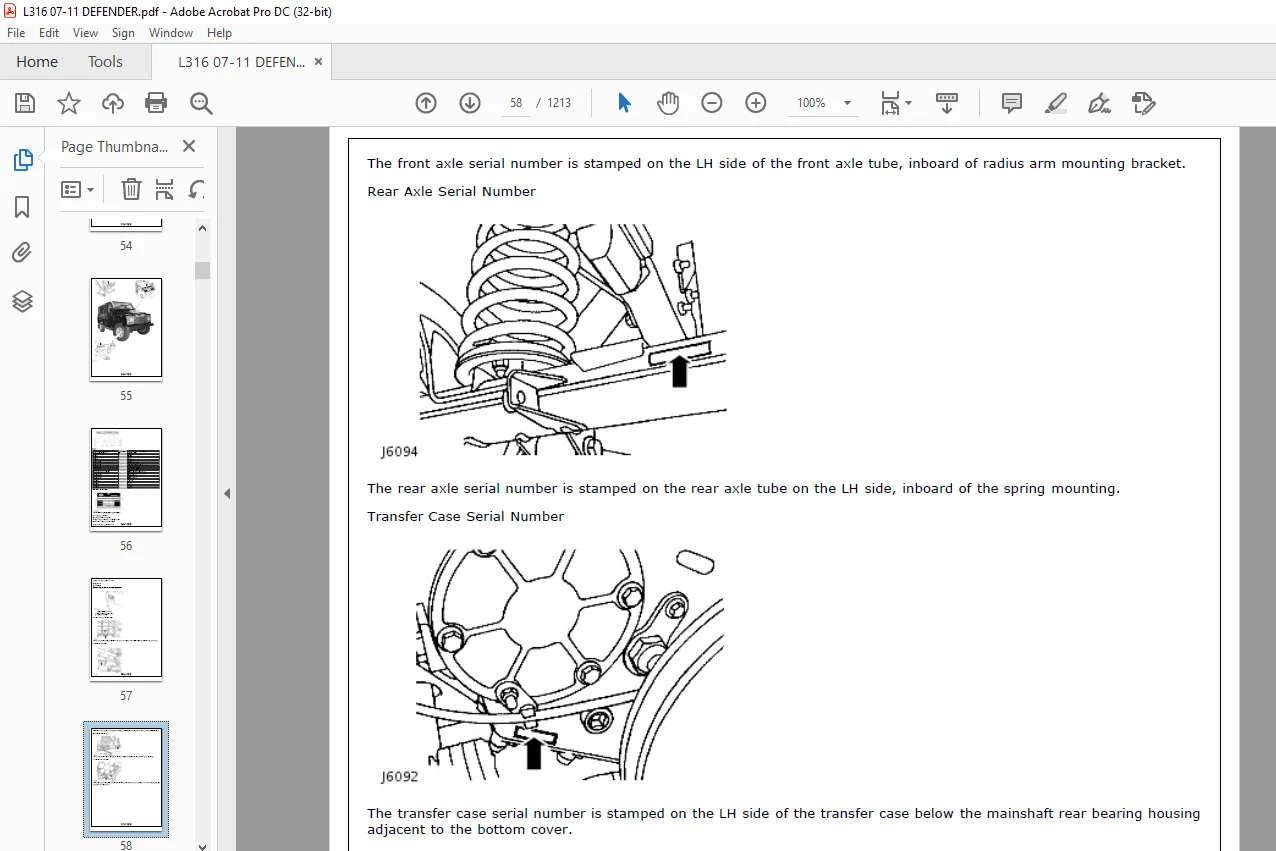The width and height of the screenshot is (1276, 851).
Task: Select the highlighter pen tool
Action: [x=1056, y=103]
